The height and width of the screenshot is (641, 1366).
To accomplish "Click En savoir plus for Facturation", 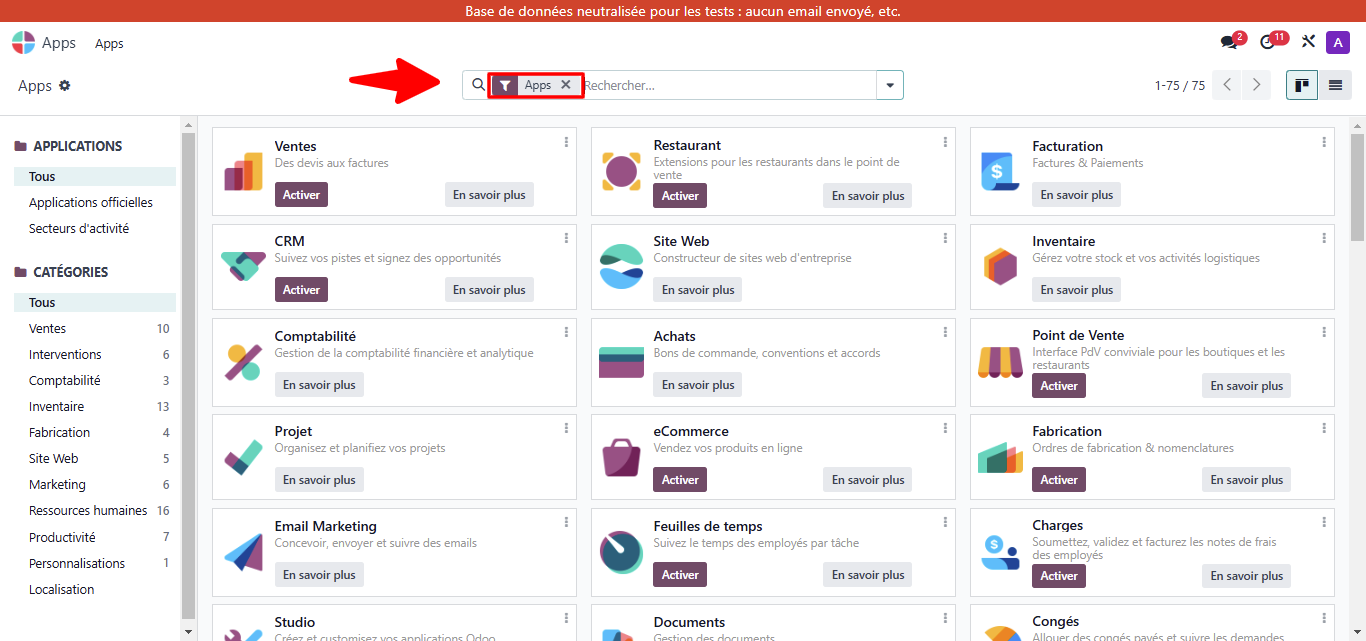I will [1077, 195].
